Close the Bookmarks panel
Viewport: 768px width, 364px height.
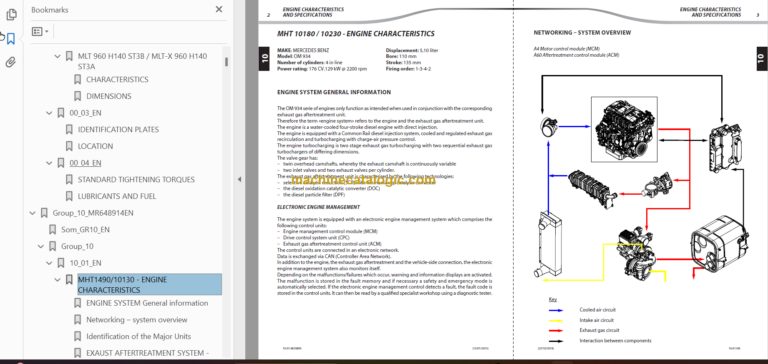click(219, 9)
